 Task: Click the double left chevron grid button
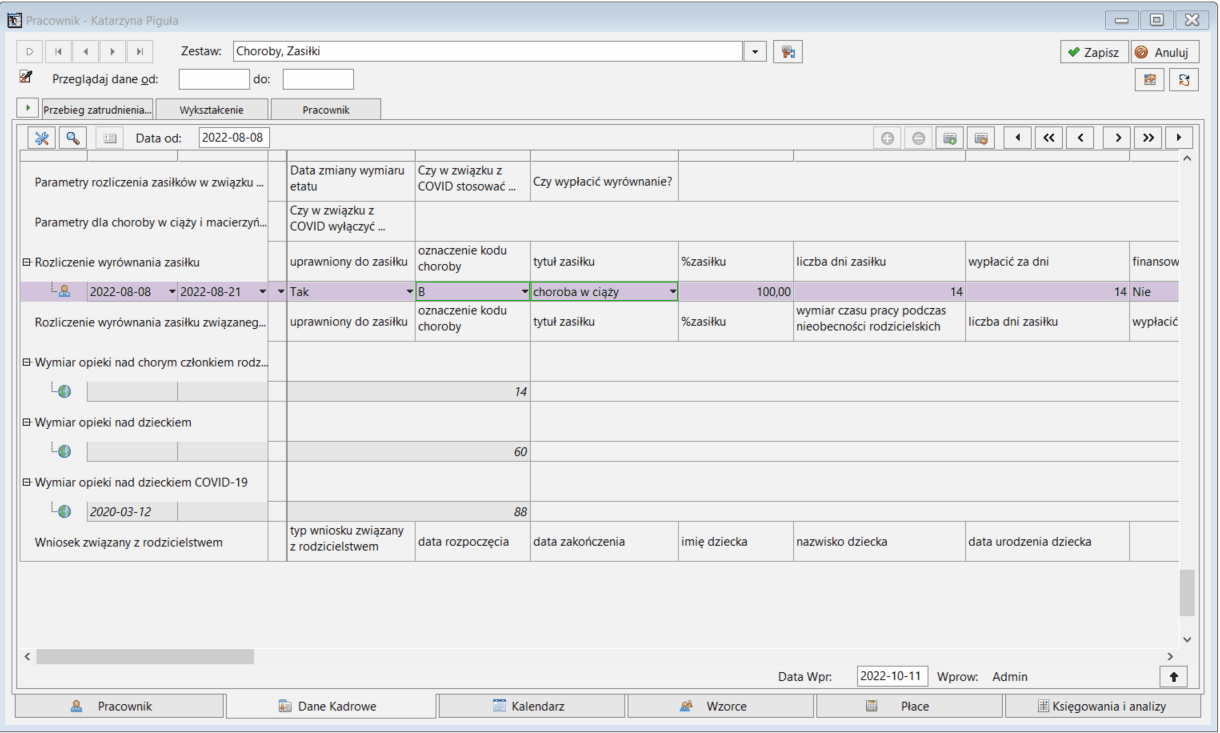(x=1048, y=138)
